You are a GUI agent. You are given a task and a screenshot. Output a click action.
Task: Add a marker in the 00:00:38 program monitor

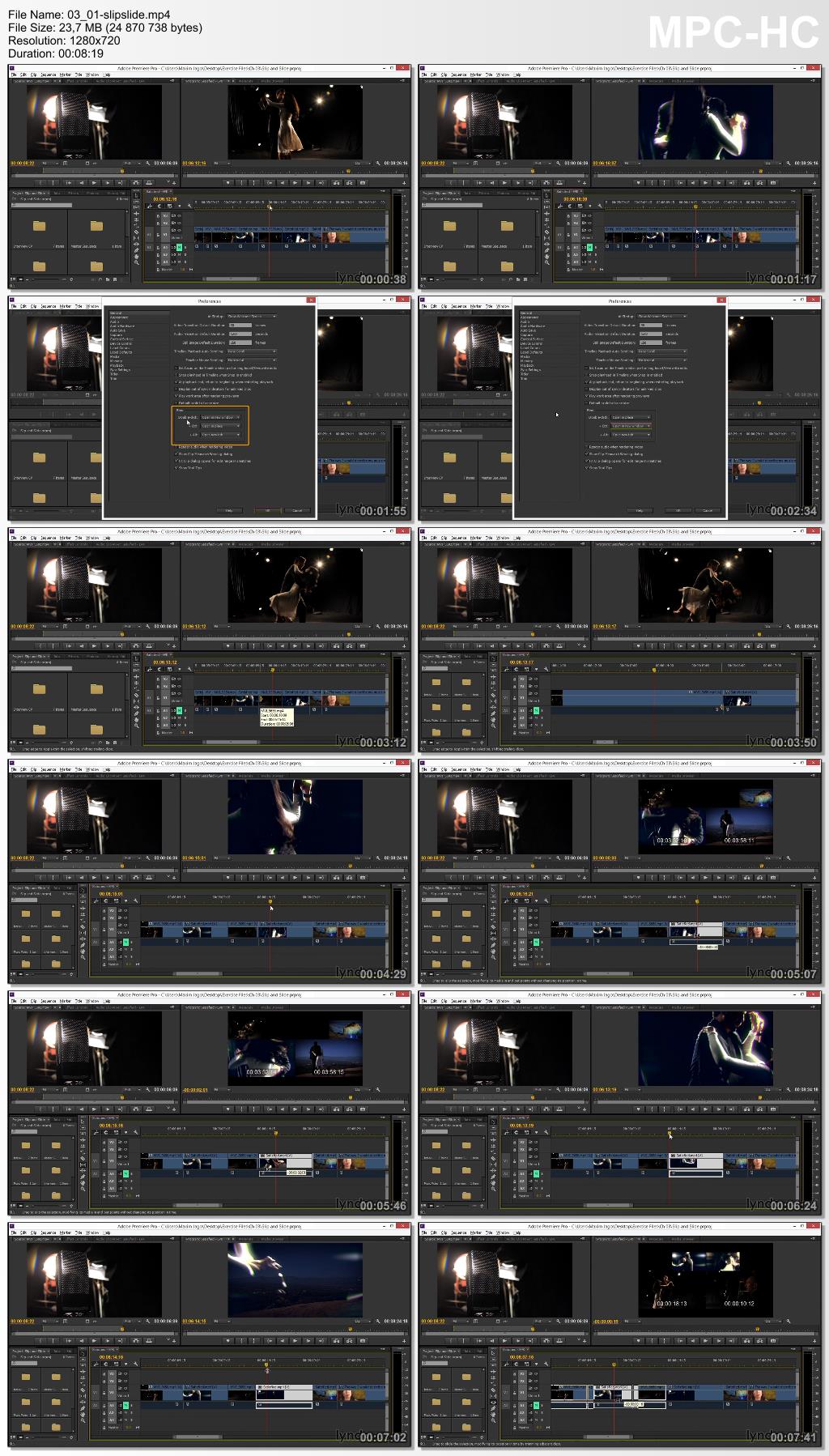[x=227, y=183]
